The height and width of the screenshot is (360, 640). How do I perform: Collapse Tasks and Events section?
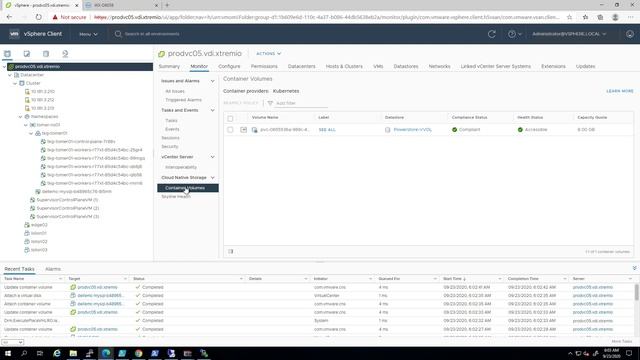click(x=212, y=110)
